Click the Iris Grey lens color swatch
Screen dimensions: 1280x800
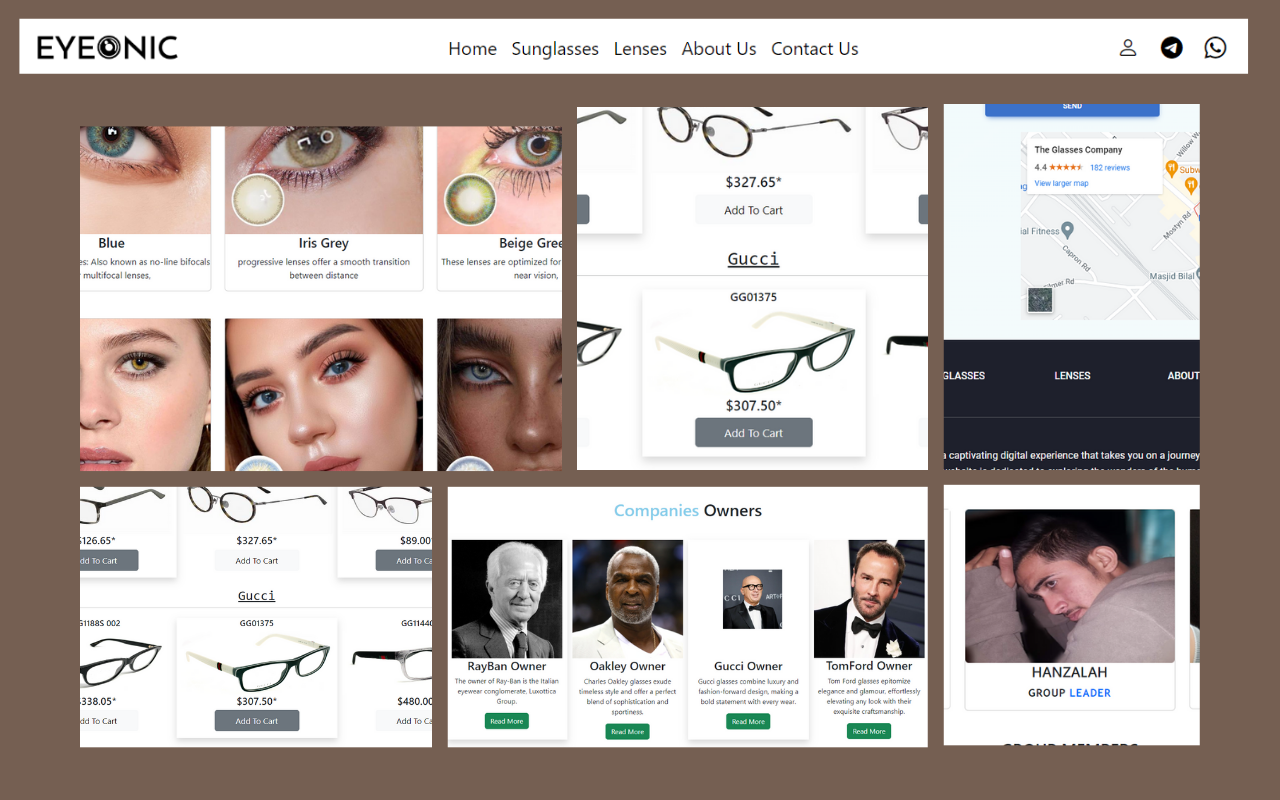(258, 199)
